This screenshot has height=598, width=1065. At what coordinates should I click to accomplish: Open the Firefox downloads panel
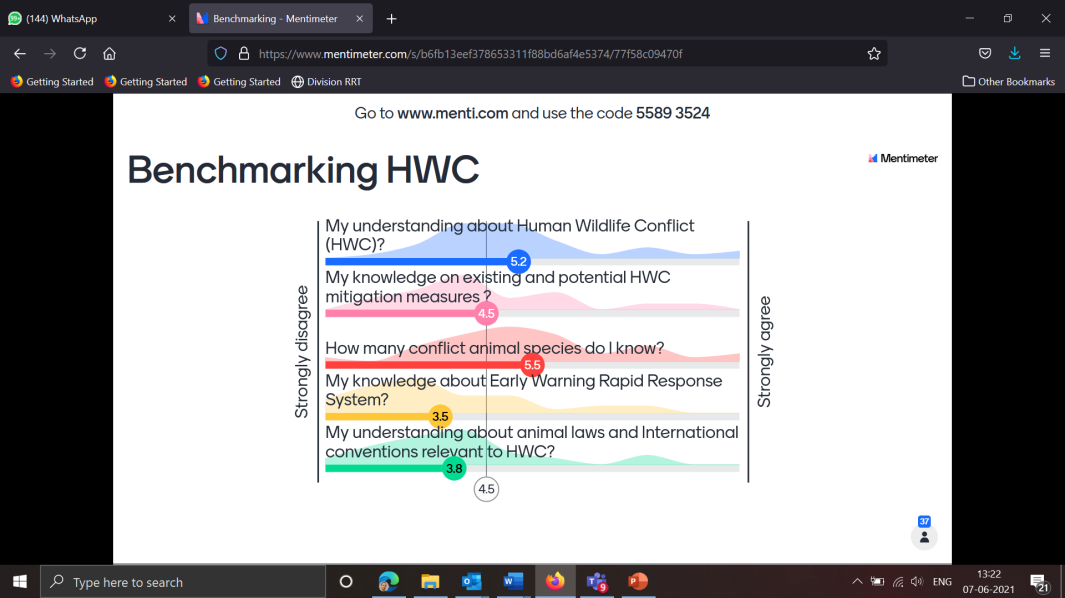[x=1015, y=54]
